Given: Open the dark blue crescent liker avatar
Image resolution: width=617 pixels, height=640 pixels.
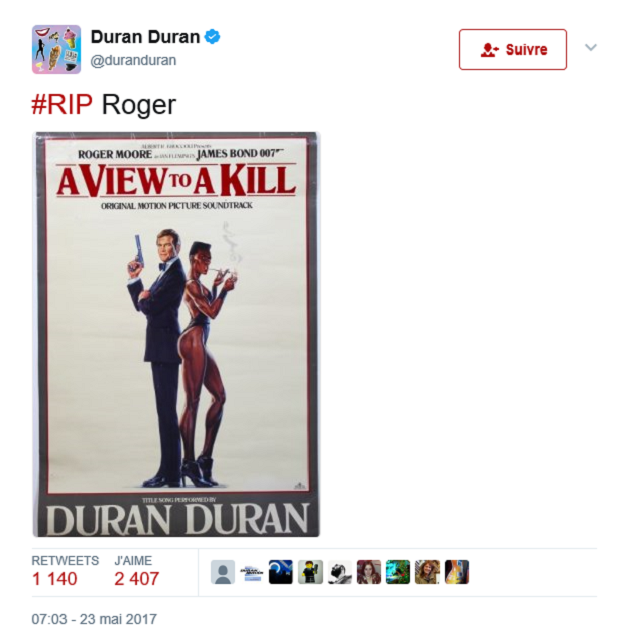Looking at the screenshot, I should pos(281,572).
